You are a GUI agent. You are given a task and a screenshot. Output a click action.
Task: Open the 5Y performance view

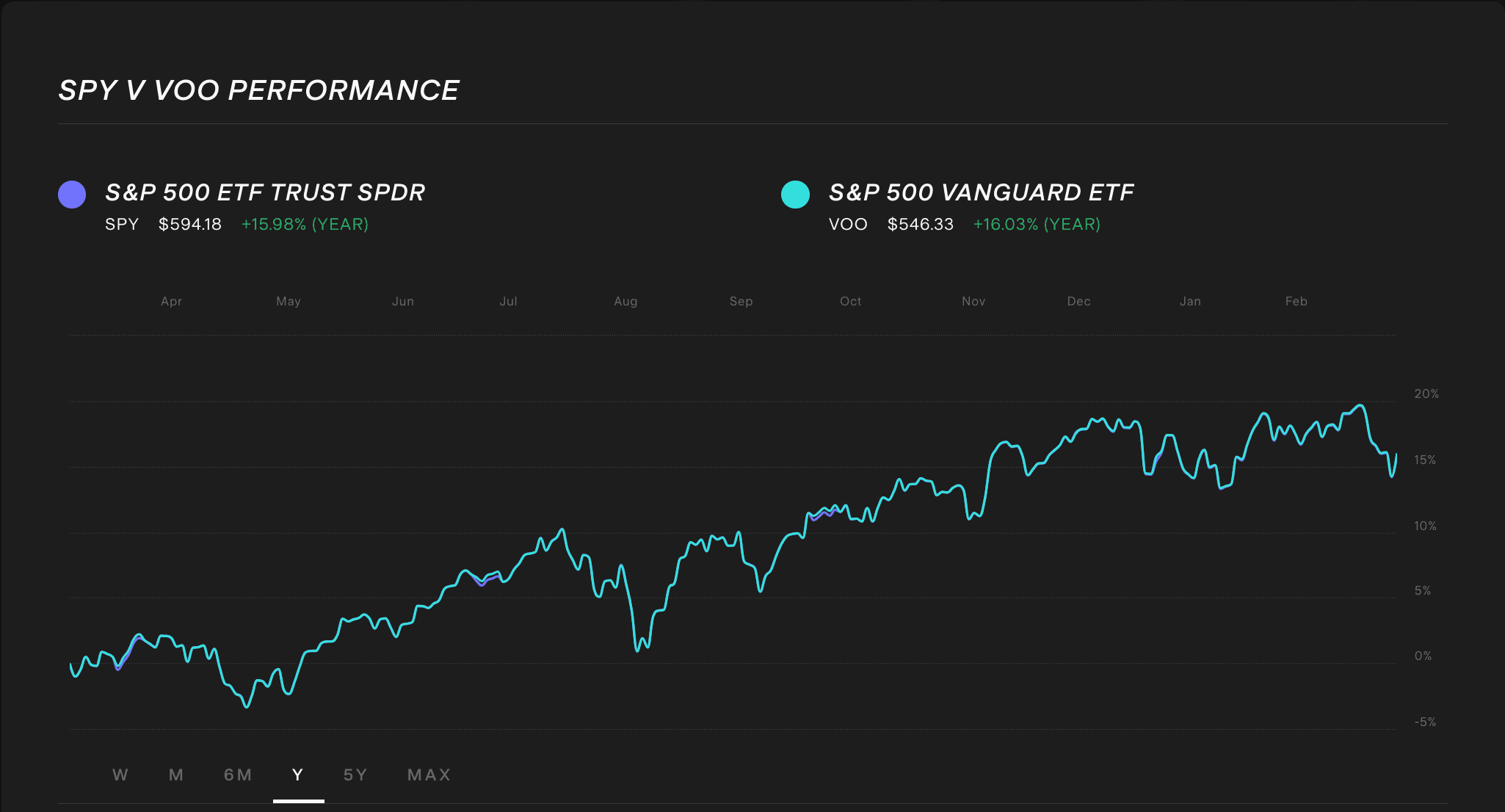coord(355,775)
